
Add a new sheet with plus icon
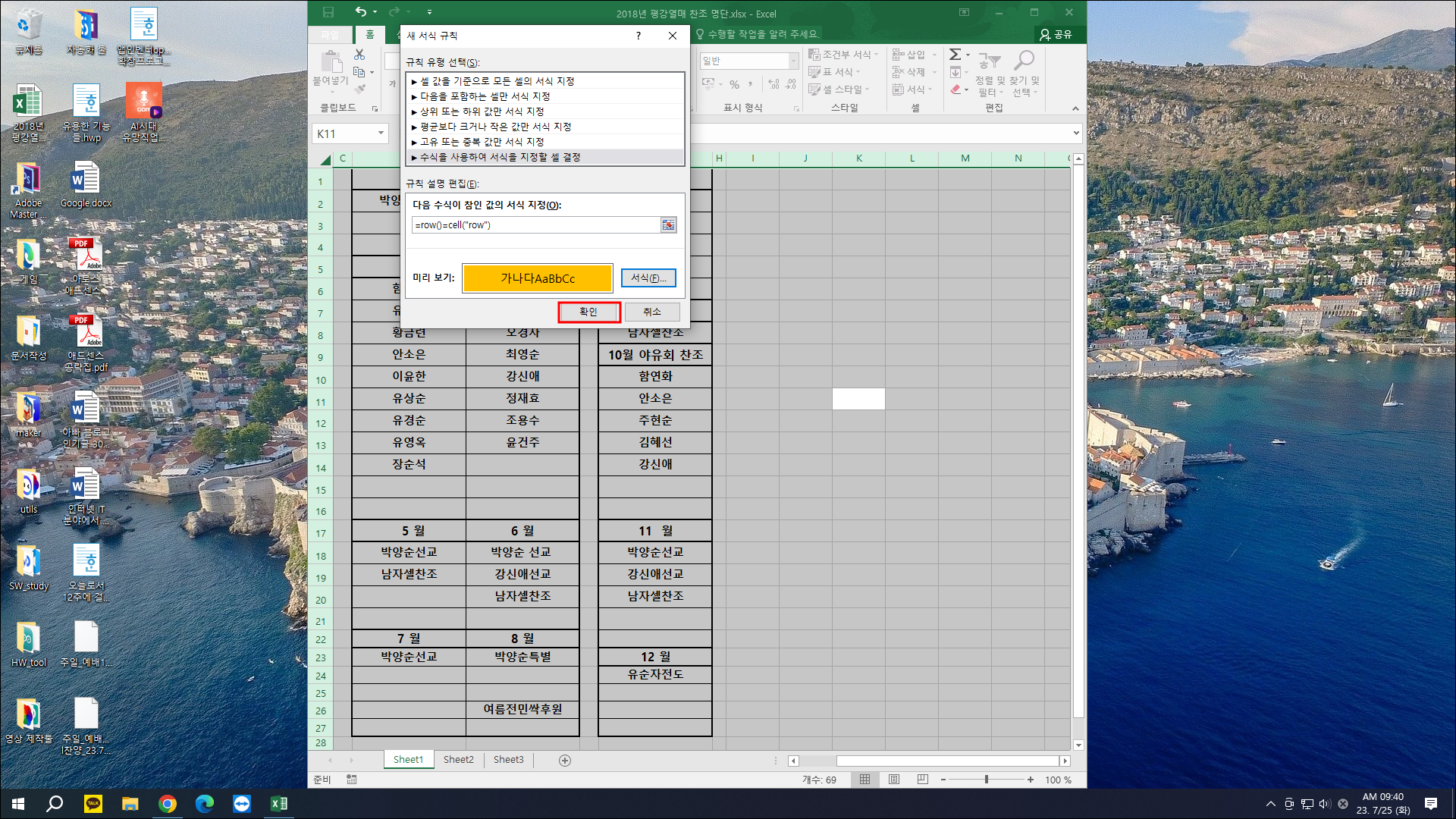click(x=565, y=760)
